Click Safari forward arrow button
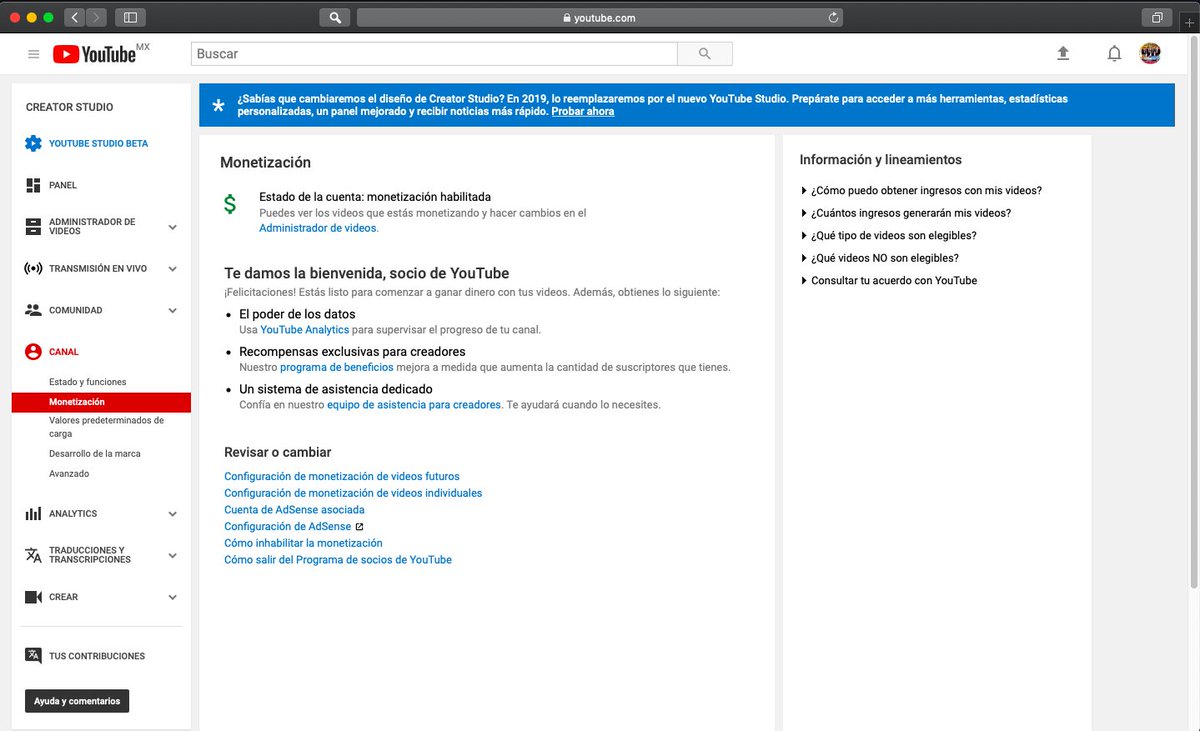 [97, 17]
